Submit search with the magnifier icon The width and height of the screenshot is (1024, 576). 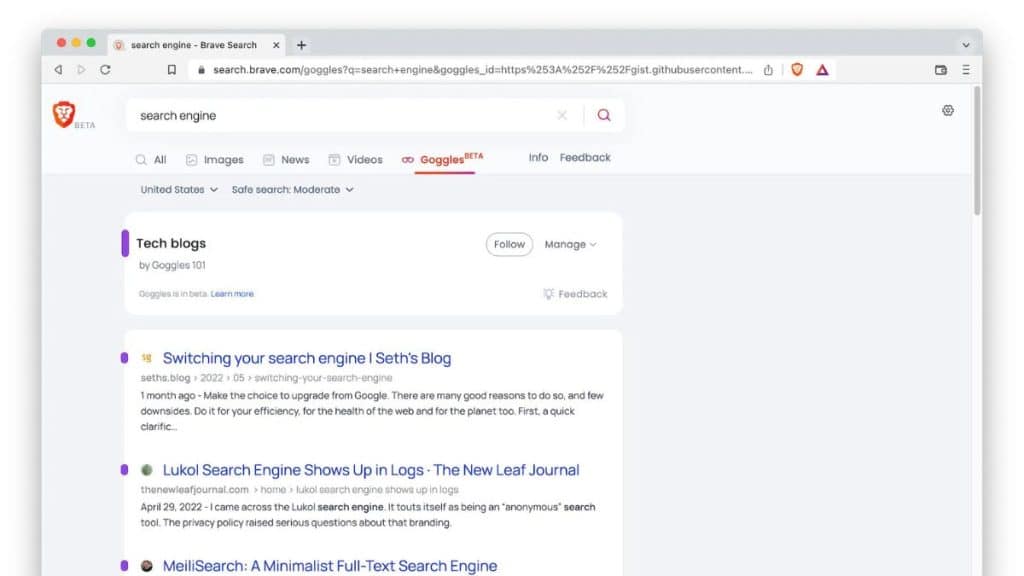tap(604, 116)
